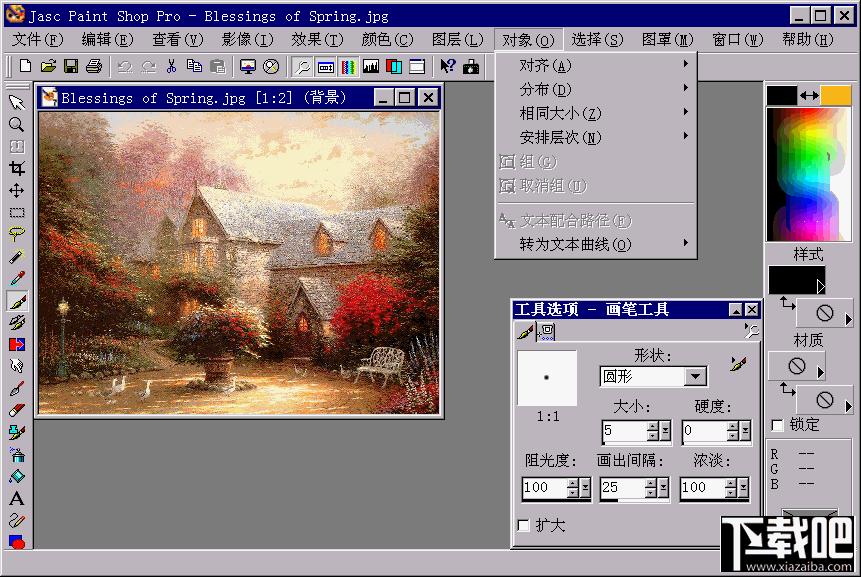Screen dimensions: 861x577
Task: Select the Dropper tool
Action: (16, 278)
